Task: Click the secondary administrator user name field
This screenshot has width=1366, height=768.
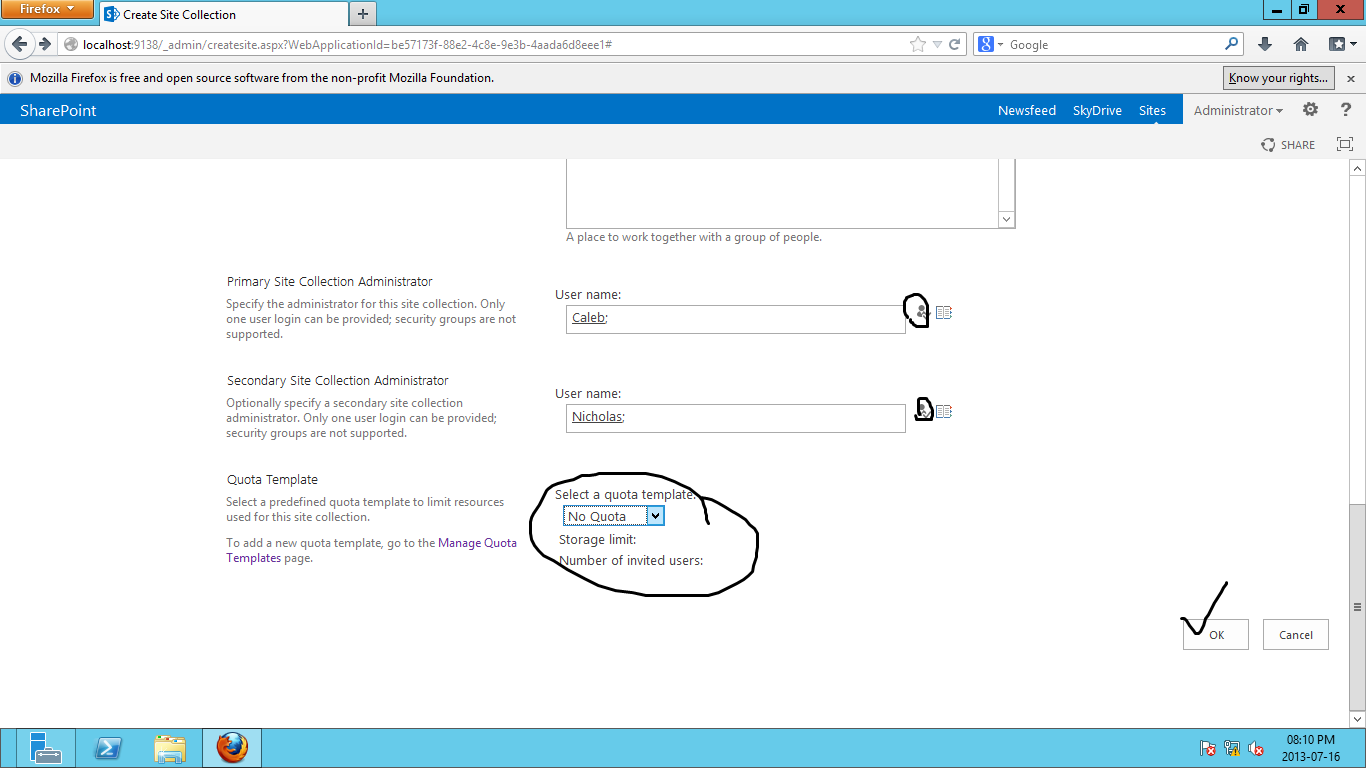Action: (x=736, y=418)
